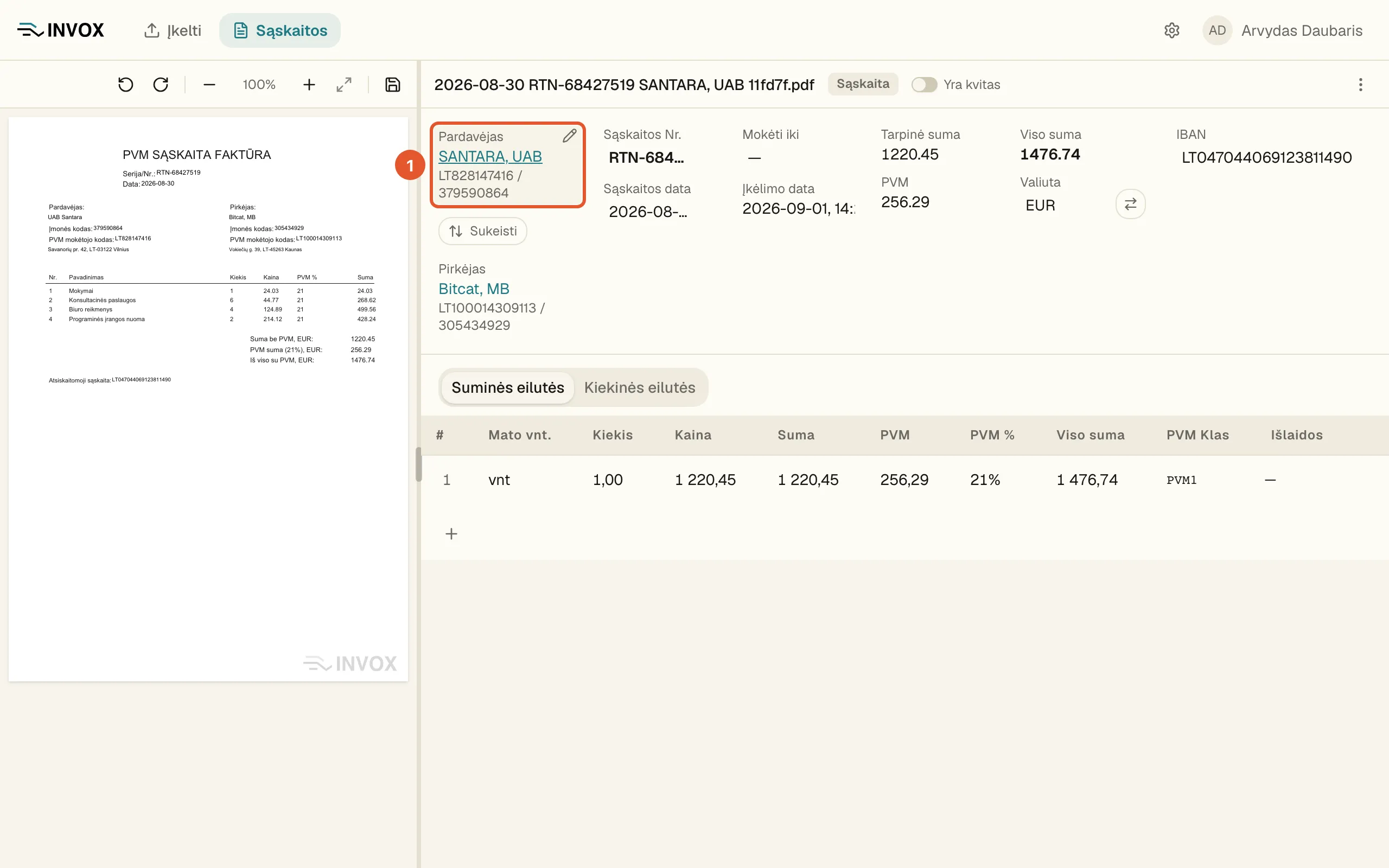Open the Įkelti upload page
Image resolution: width=1389 pixels, height=868 pixels.
tap(172, 30)
